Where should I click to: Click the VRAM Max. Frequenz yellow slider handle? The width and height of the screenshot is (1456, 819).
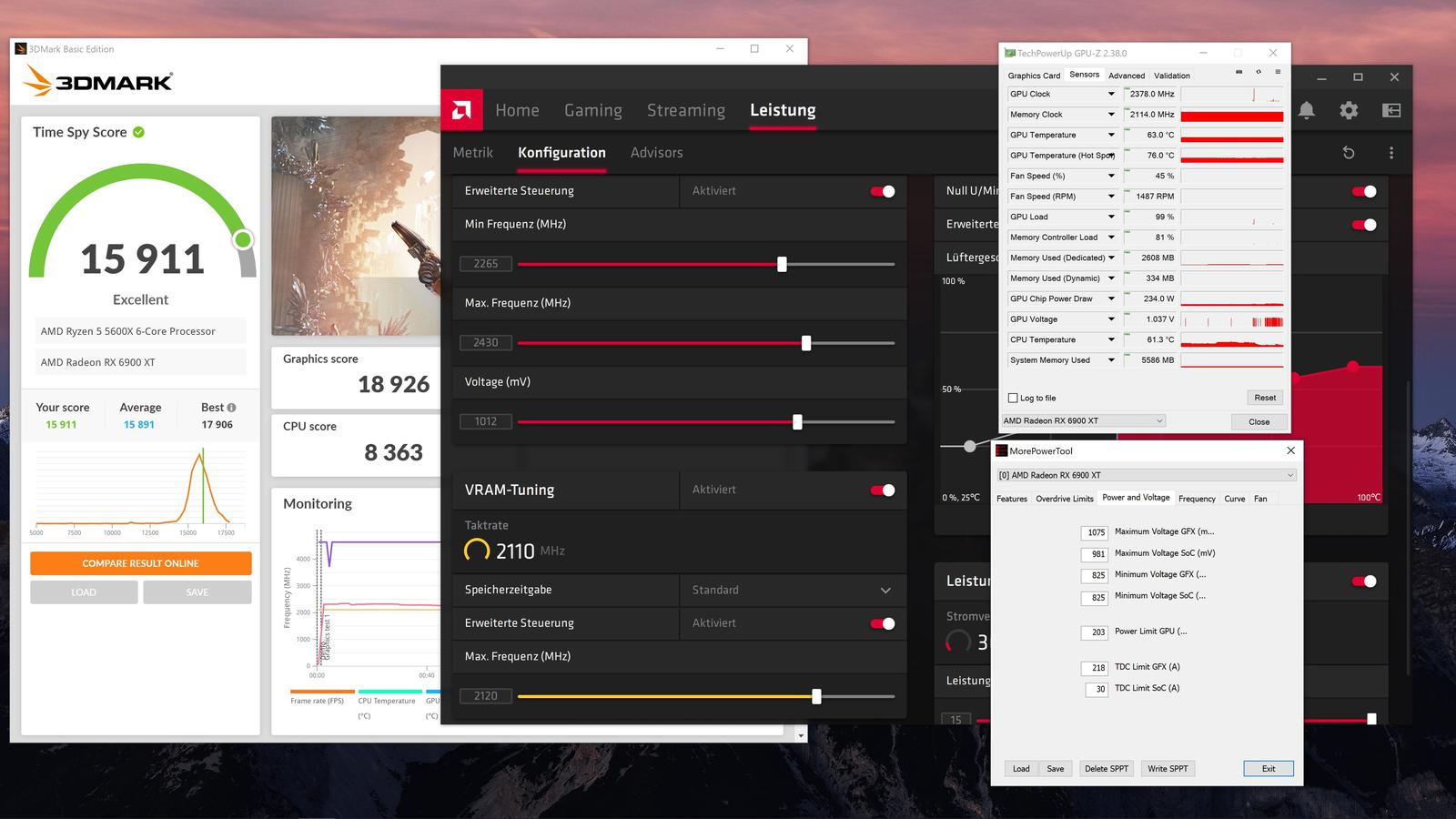coord(816,696)
